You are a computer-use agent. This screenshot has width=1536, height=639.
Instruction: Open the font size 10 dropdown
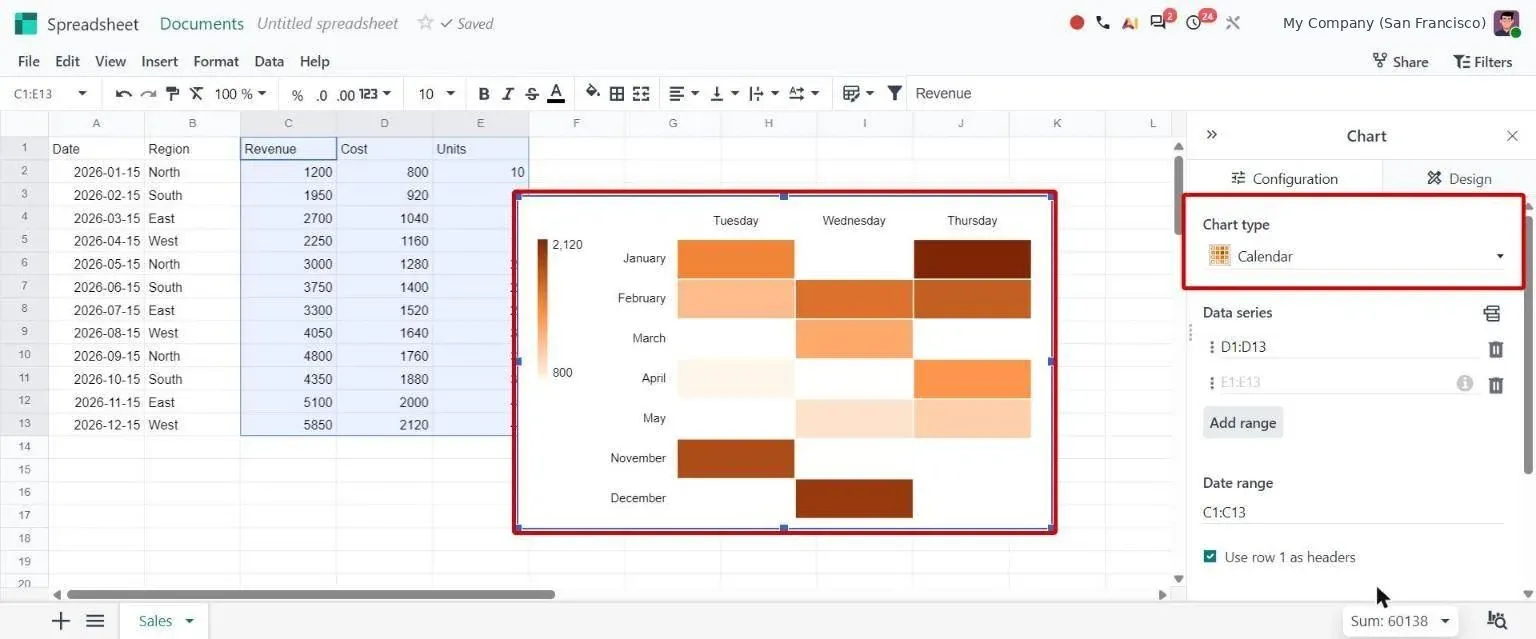point(437,94)
